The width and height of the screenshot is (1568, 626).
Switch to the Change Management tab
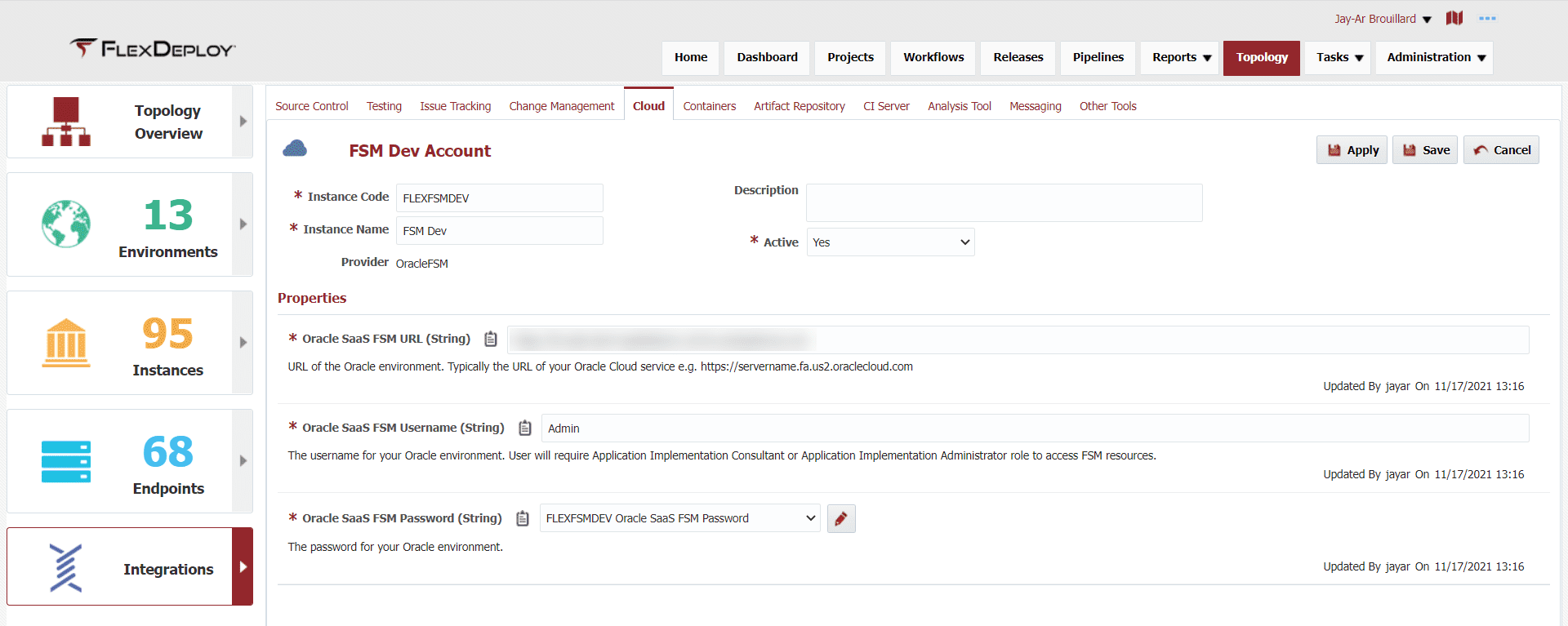[x=562, y=106]
